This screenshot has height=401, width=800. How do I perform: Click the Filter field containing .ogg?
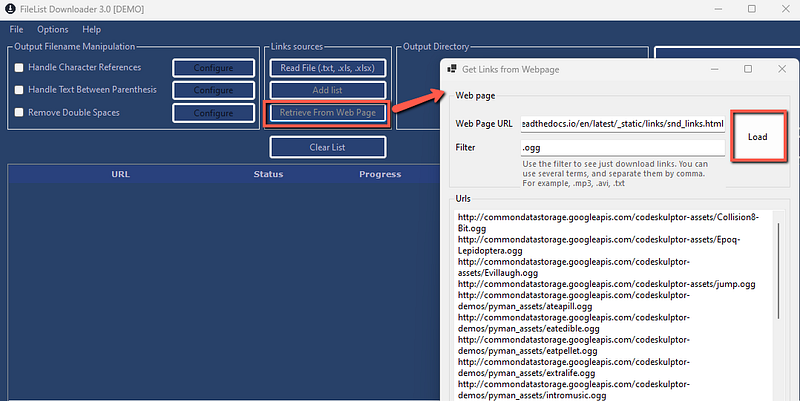tap(622, 148)
